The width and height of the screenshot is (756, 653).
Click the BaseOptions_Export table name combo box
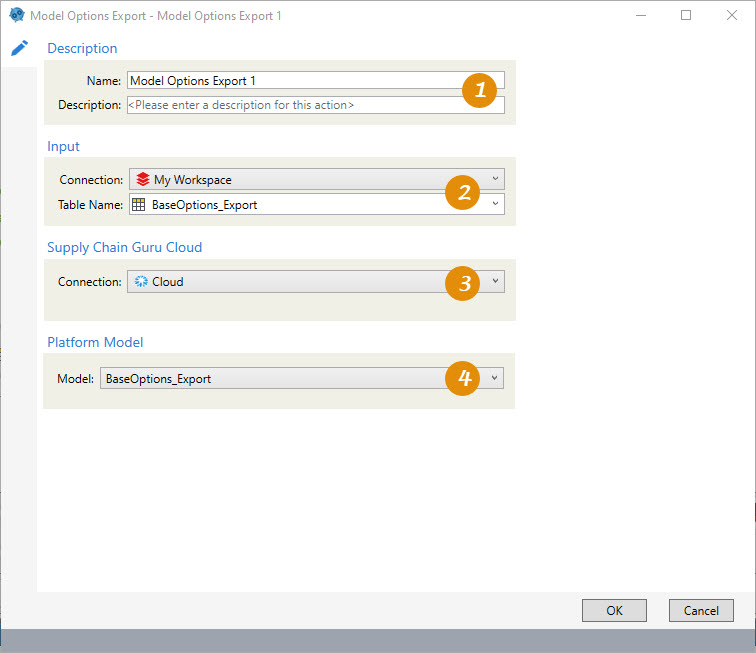[317, 204]
